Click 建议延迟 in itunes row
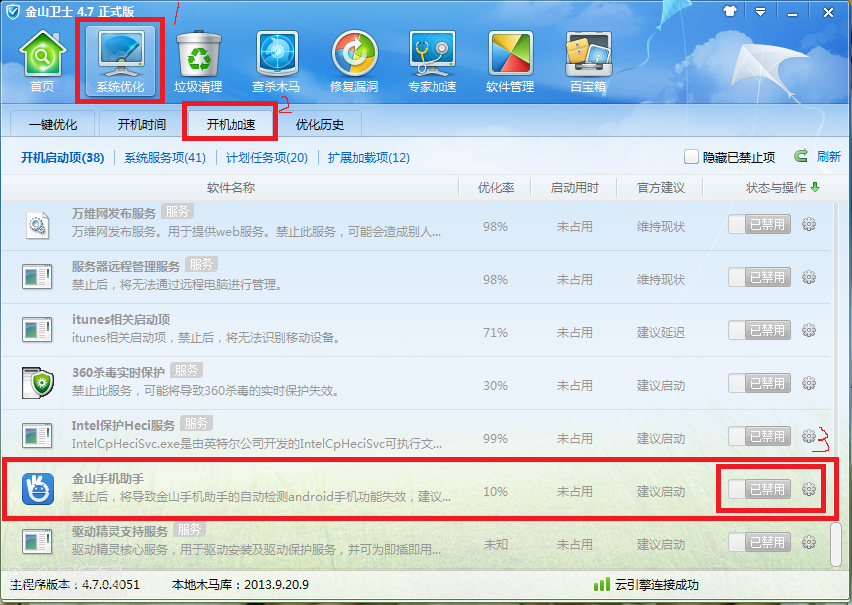Screen dimensions: 852x605 point(661,332)
